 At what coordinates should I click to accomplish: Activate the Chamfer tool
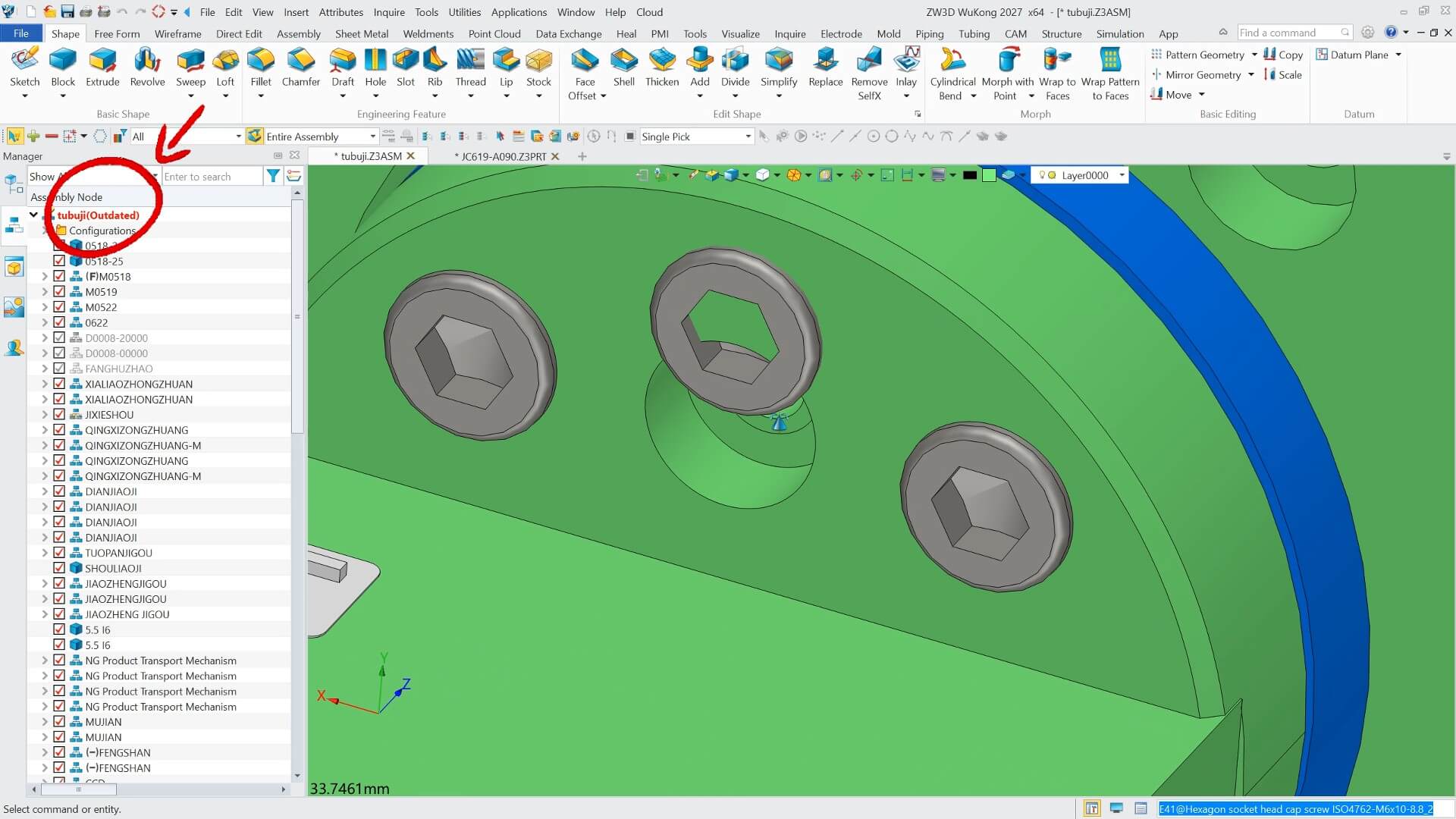coord(300,67)
